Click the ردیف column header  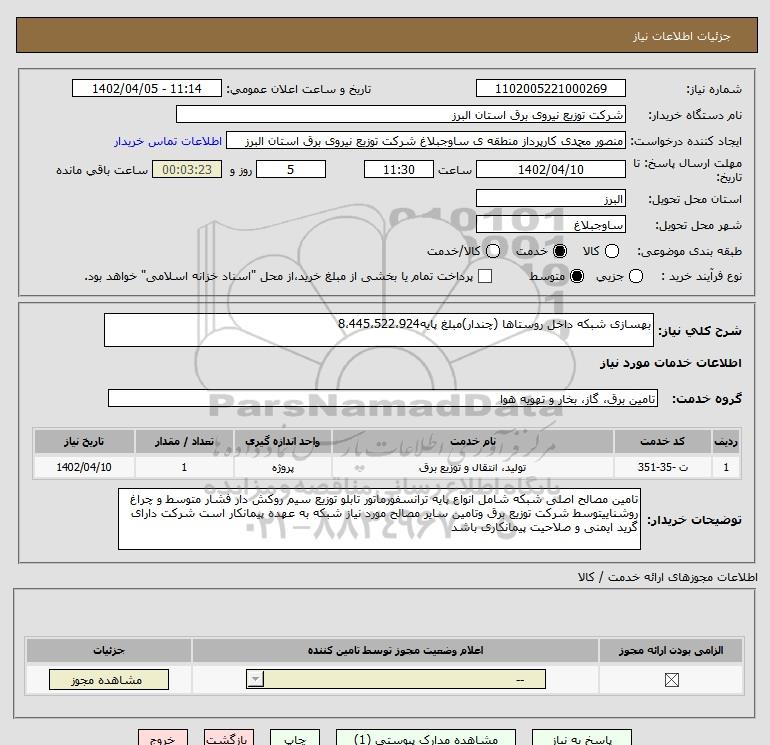[x=726, y=441]
